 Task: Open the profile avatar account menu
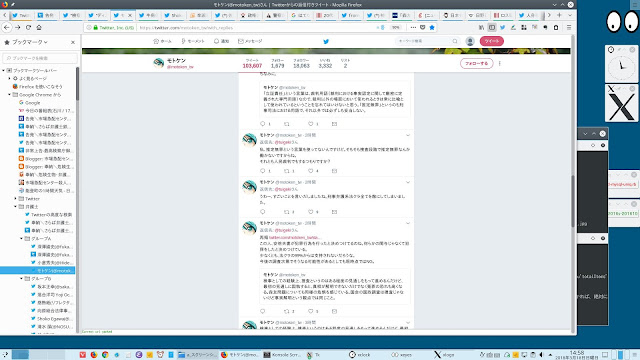[x=470, y=41]
